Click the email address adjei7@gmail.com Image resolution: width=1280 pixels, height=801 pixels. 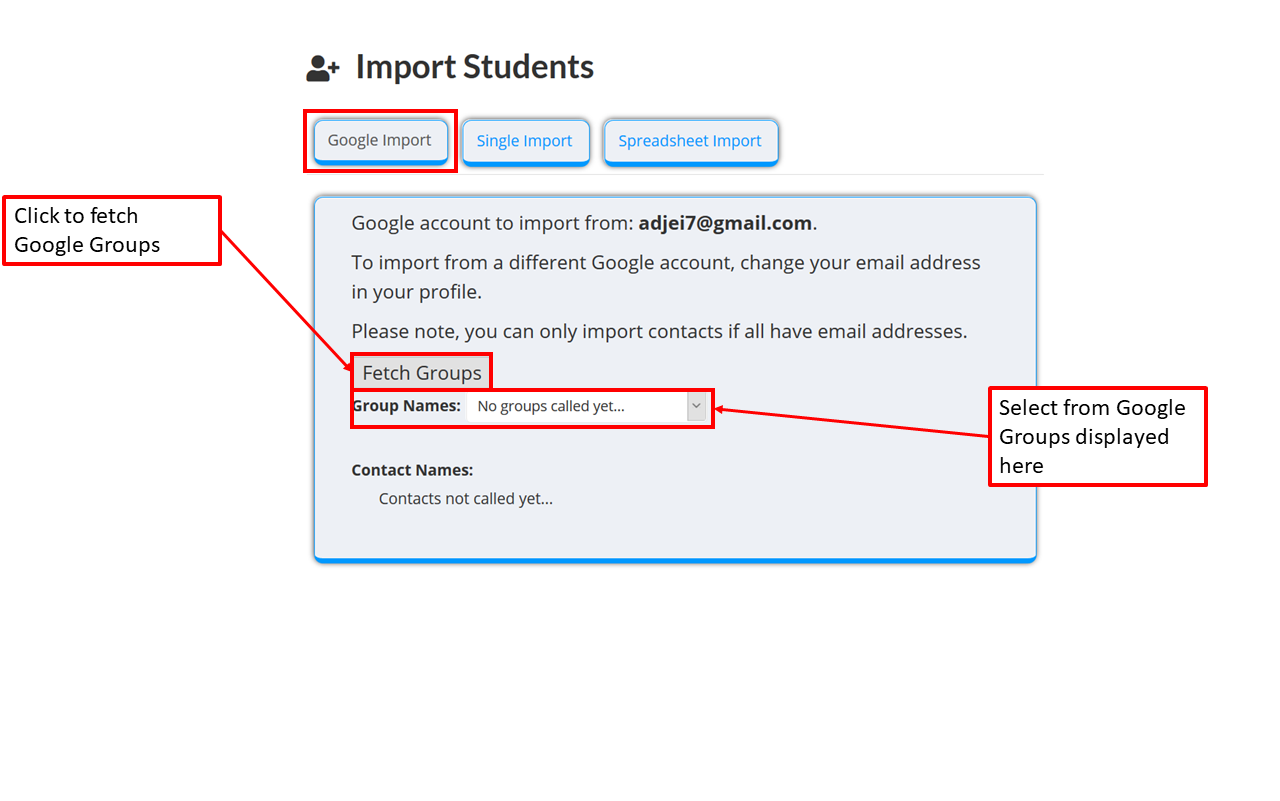point(724,222)
